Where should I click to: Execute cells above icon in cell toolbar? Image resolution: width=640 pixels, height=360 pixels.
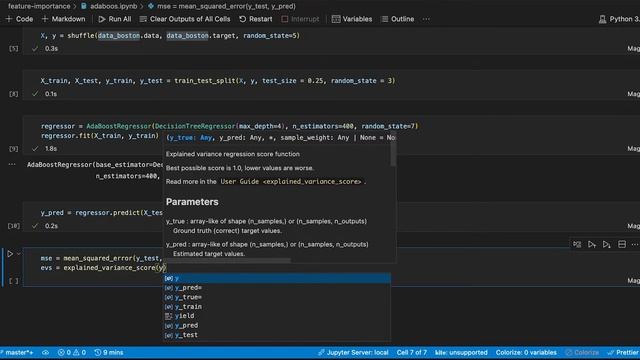point(592,244)
